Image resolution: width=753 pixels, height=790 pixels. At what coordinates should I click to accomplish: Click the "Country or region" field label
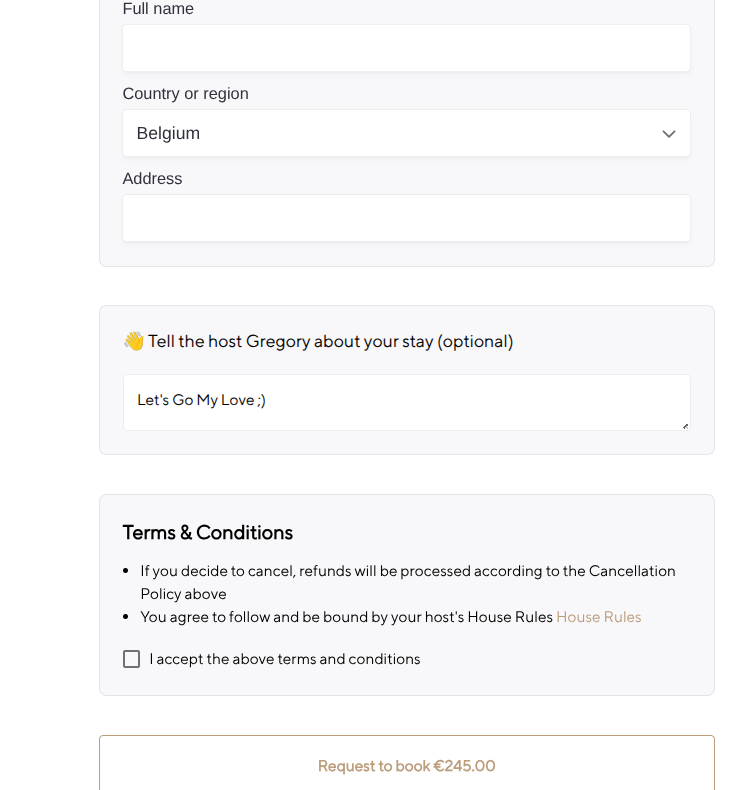coord(185,94)
